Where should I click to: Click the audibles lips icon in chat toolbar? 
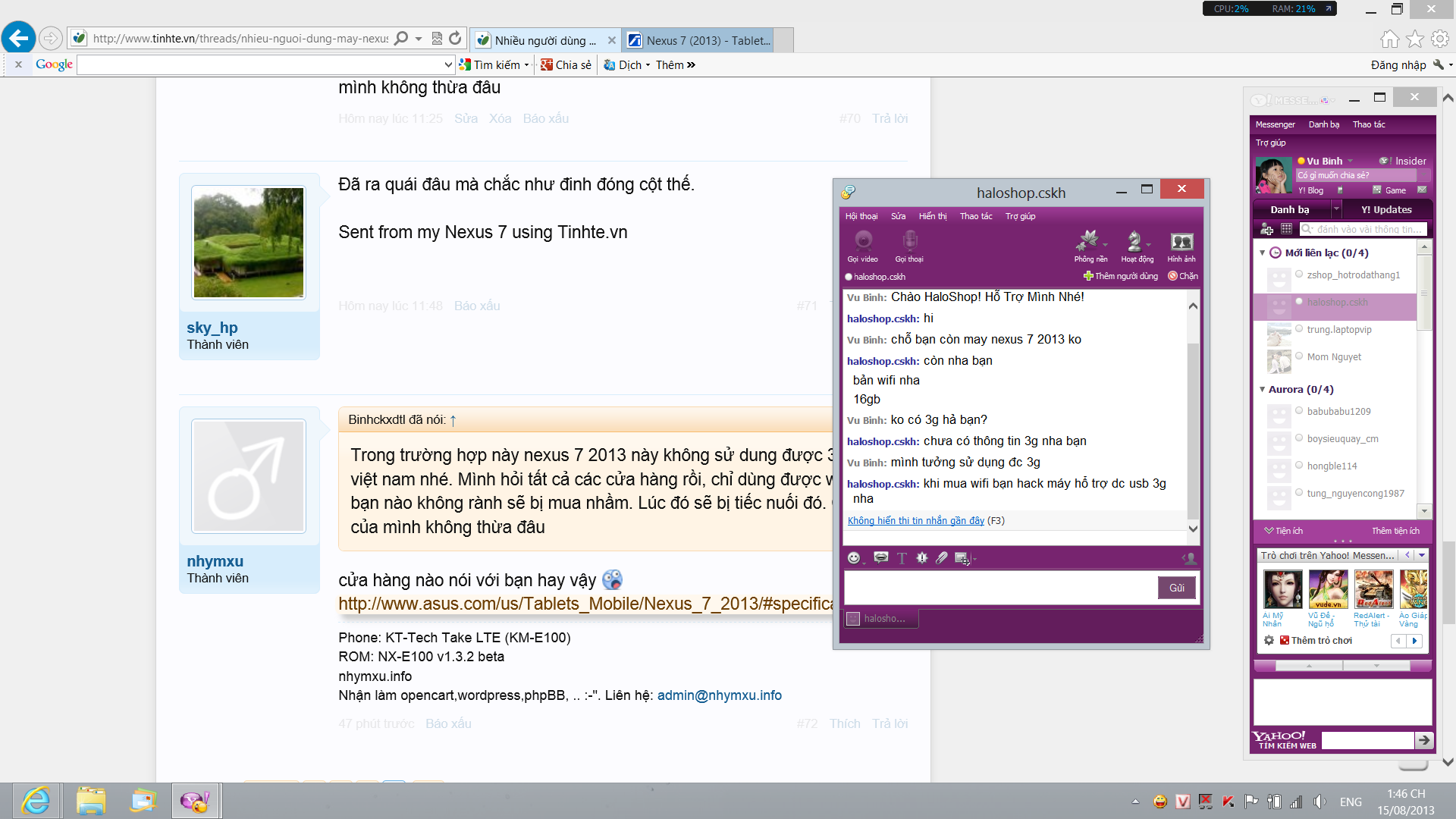(x=880, y=558)
